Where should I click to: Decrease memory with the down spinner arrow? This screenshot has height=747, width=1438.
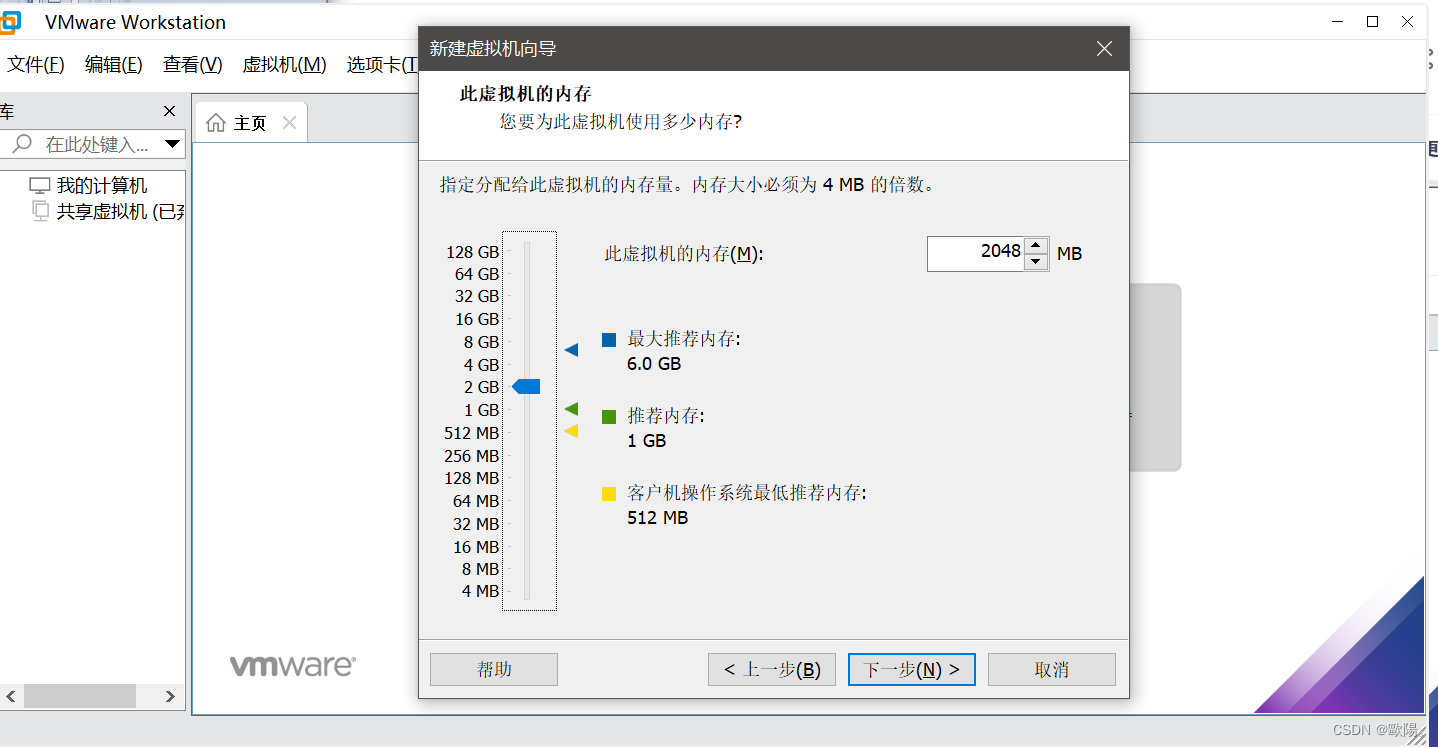coord(1037,262)
